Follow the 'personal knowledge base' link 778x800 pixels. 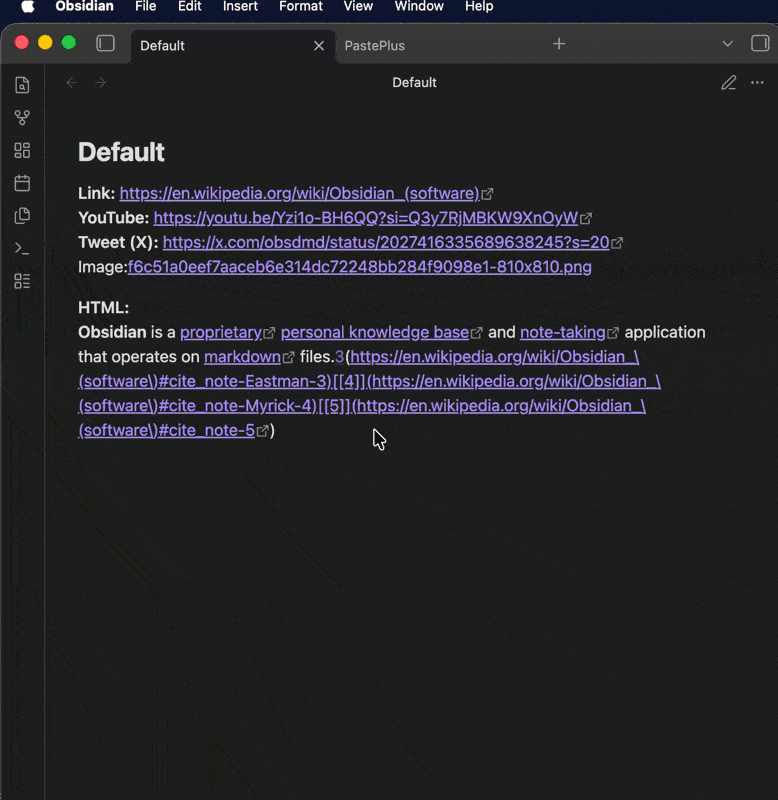[375, 333]
